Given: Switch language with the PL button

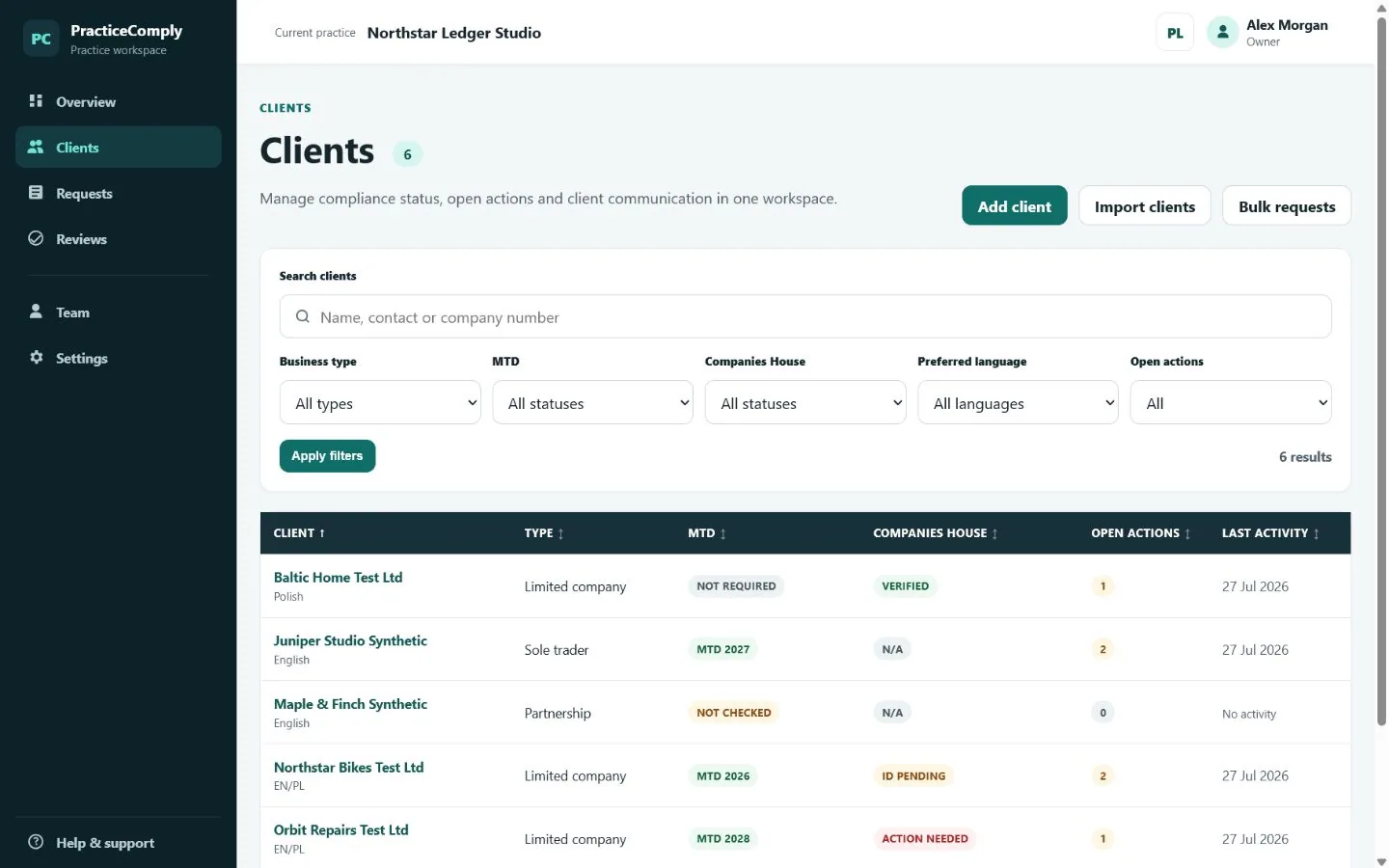Looking at the screenshot, I should click(x=1175, y=33).
